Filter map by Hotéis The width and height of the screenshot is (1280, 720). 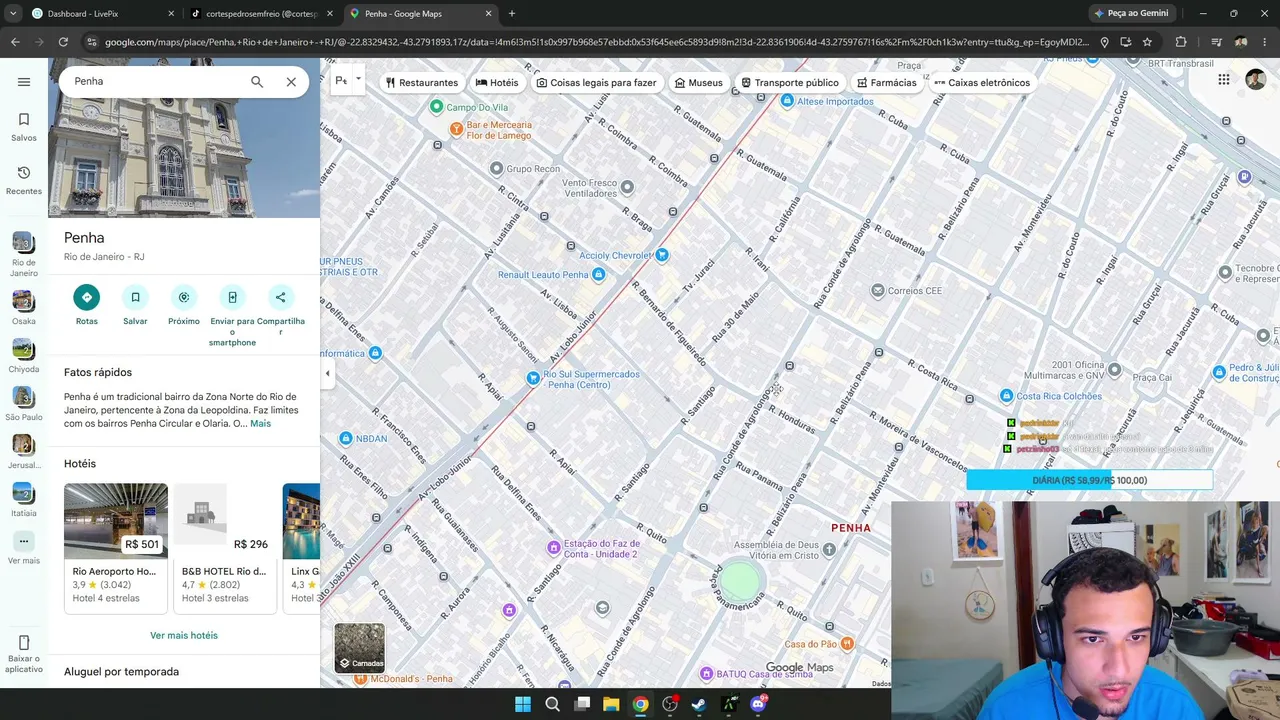coord(497,83)
